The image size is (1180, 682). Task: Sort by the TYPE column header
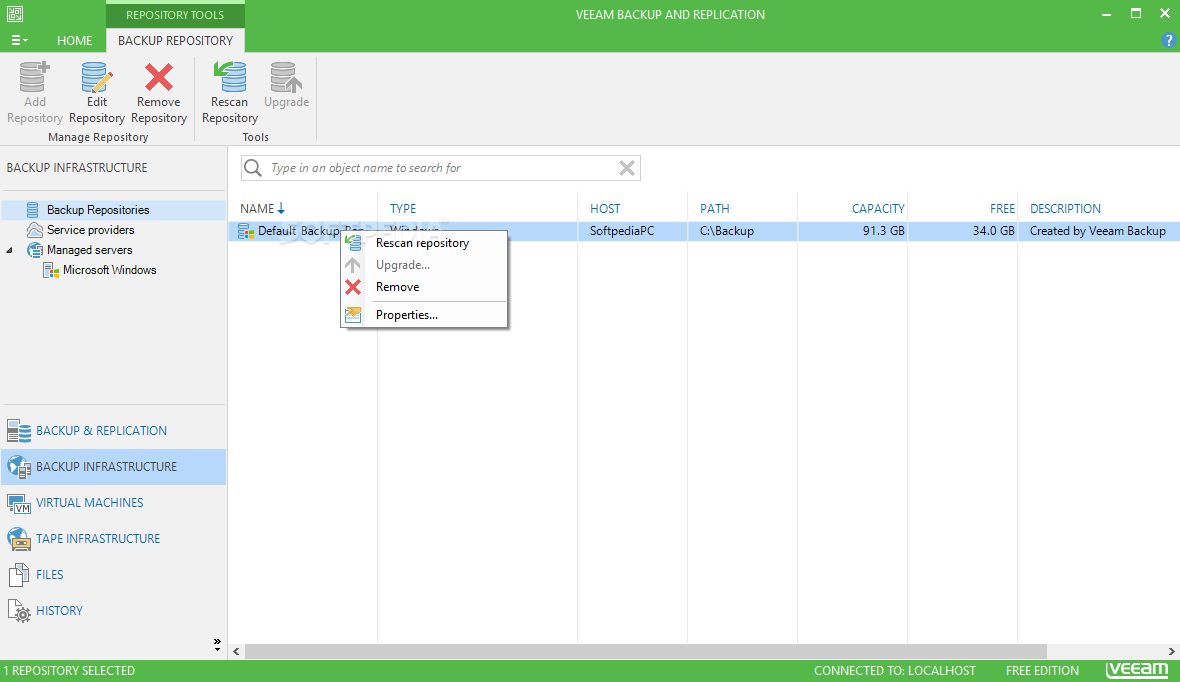point(403,209)
